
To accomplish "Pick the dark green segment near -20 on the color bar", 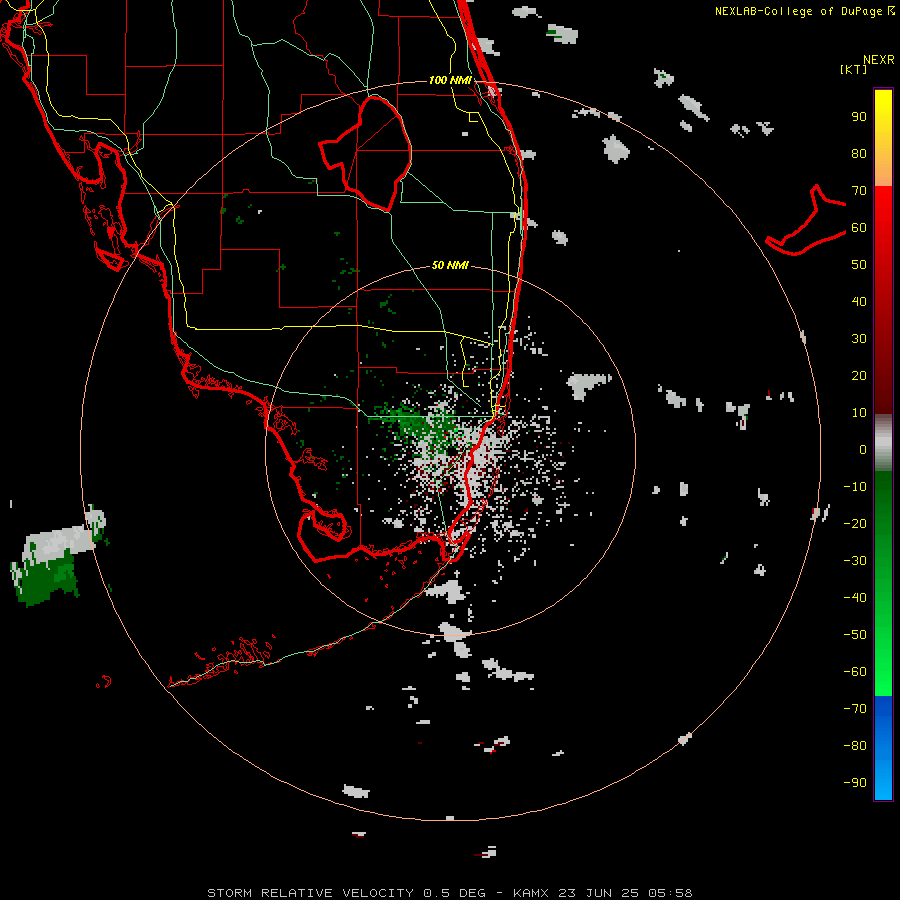I will (883, 517).
